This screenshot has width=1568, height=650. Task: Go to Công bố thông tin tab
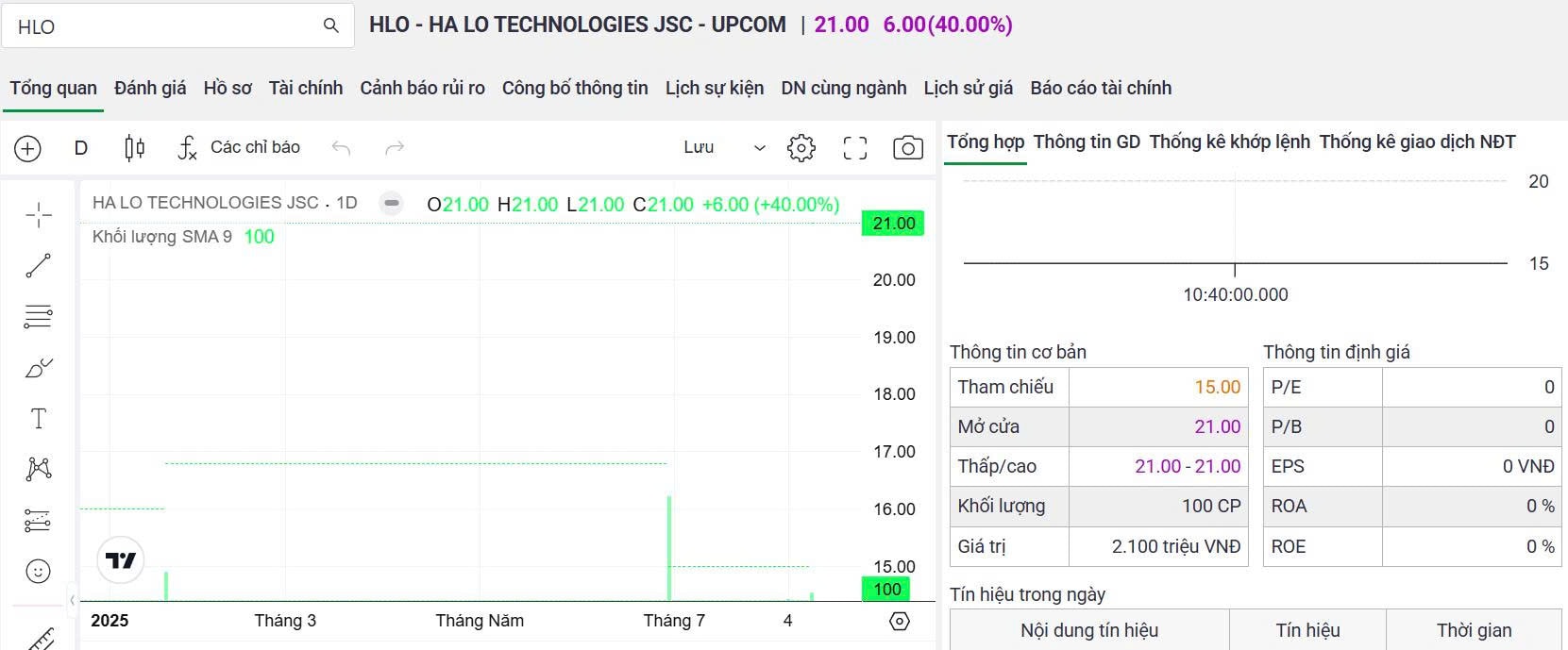[575, 89]
